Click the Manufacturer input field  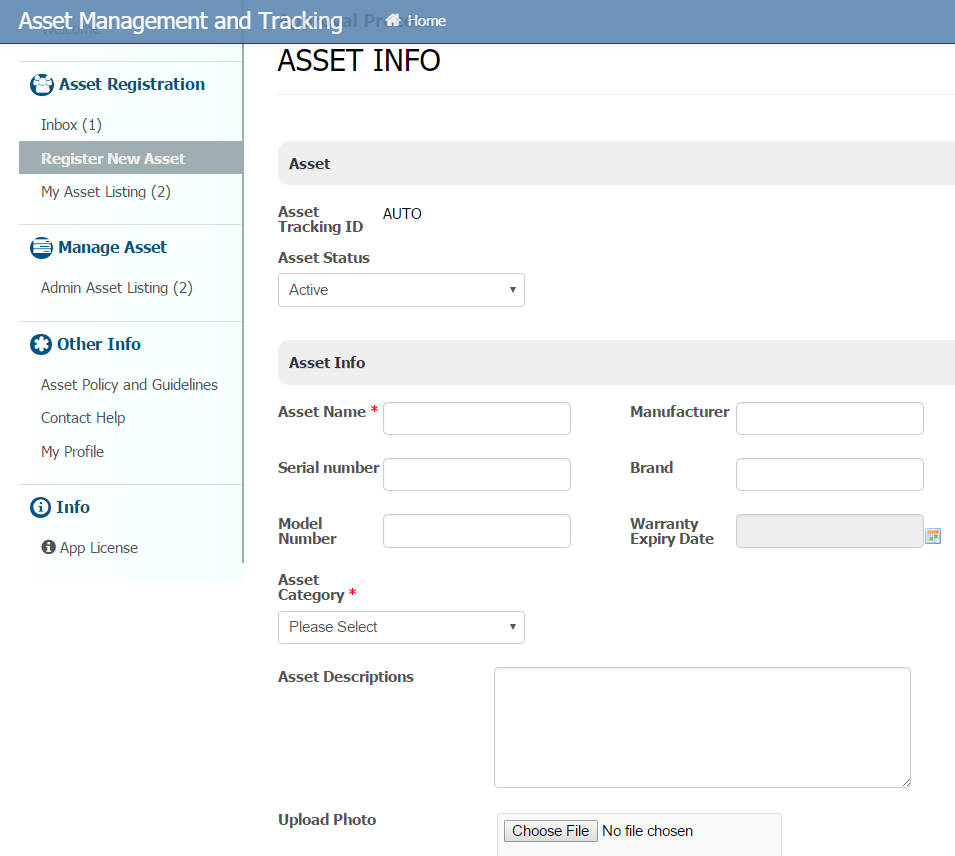pyautogui.click(x=829, y=419)
